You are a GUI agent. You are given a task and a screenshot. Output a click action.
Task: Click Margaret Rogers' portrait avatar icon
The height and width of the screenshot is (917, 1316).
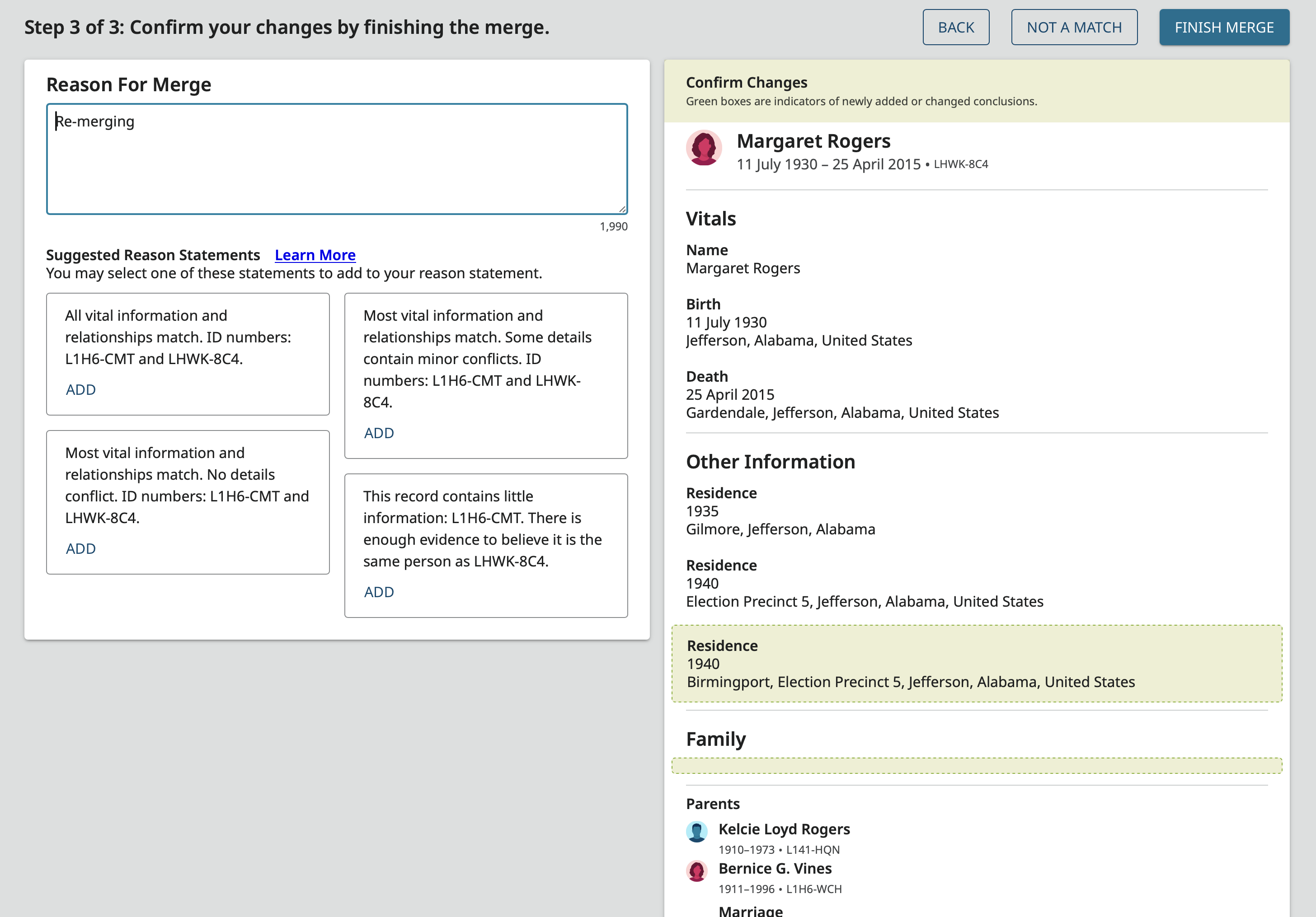pos(703,148)
